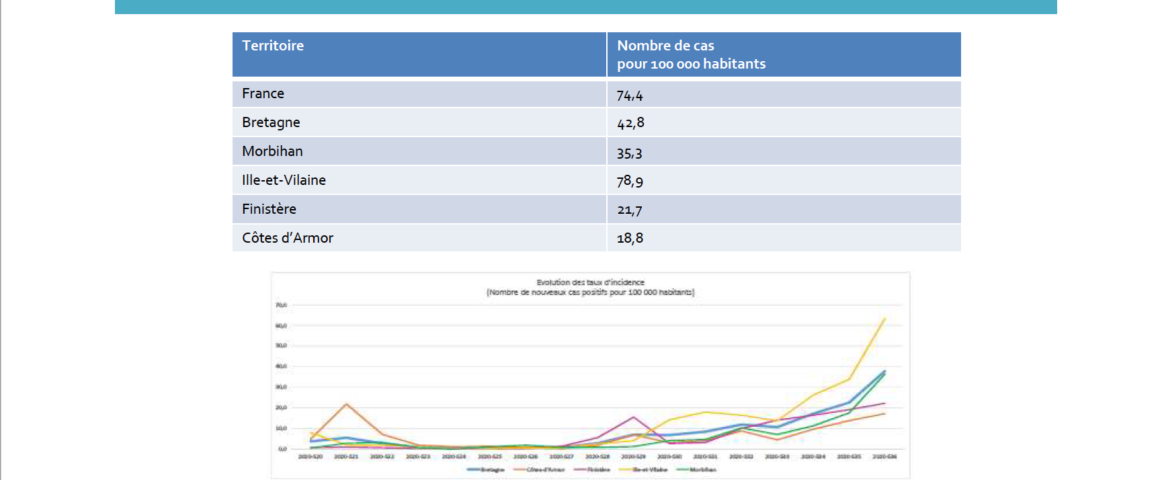Click the yellow line peak at 2020-S36
Viewport: 1160px width, 480px height.
(884, 319)
